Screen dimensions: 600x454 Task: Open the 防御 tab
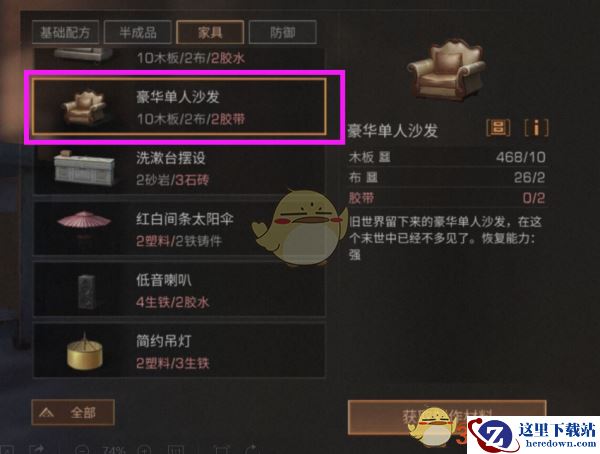(282, 33)
